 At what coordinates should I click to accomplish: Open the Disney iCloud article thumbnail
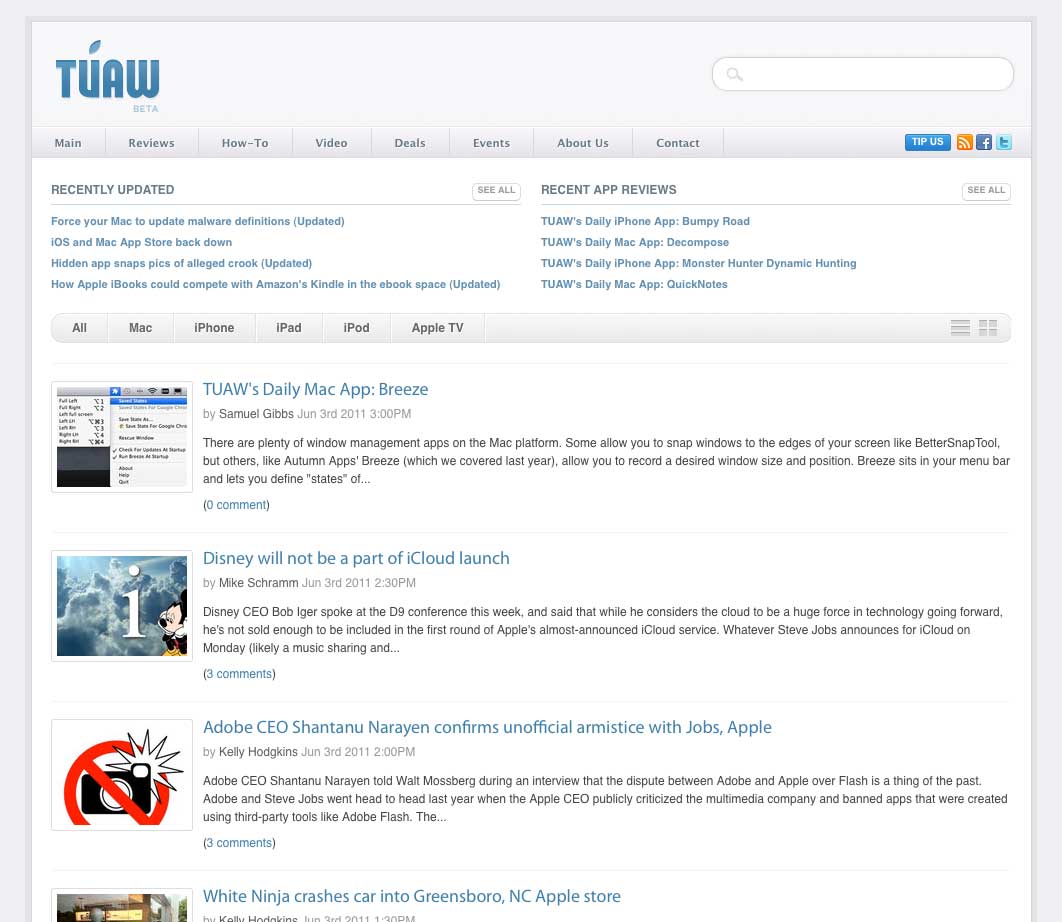pos(122,606)
